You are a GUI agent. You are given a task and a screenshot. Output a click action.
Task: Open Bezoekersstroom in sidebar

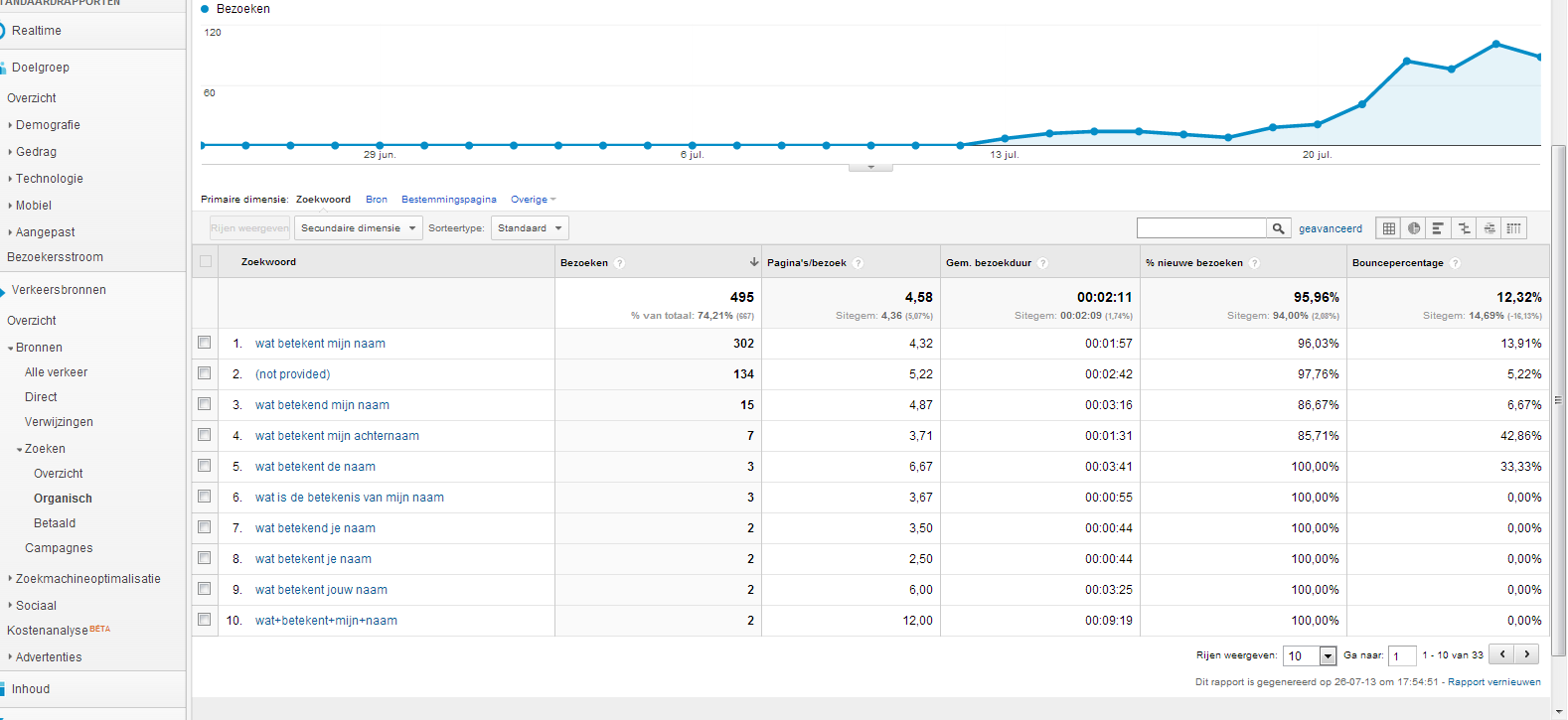(x=55, y=257)
